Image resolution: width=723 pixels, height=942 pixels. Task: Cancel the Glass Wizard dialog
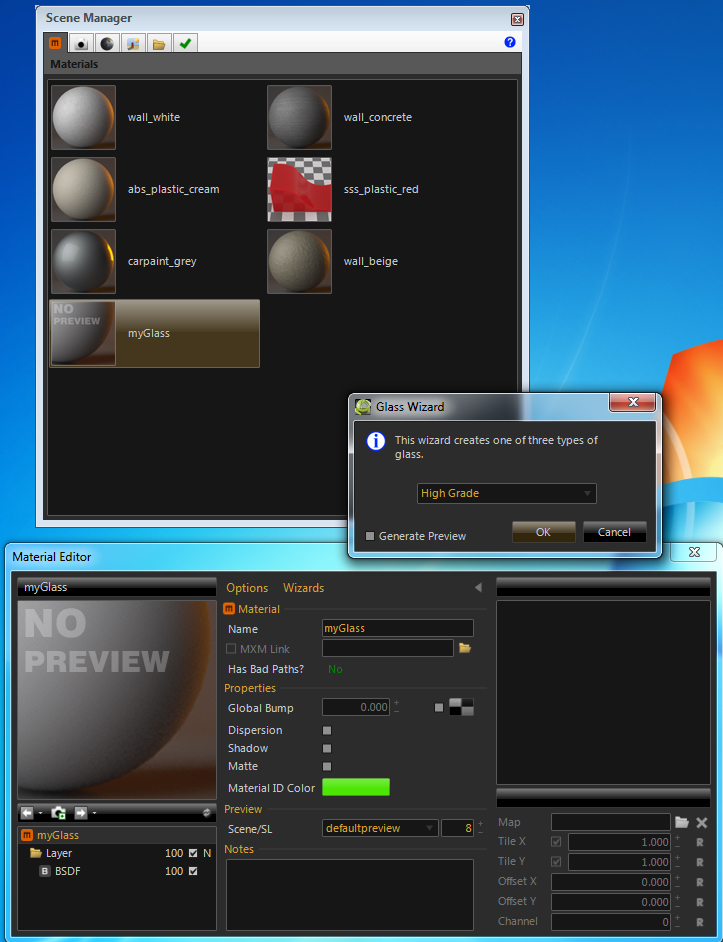(x=614, y=532)
